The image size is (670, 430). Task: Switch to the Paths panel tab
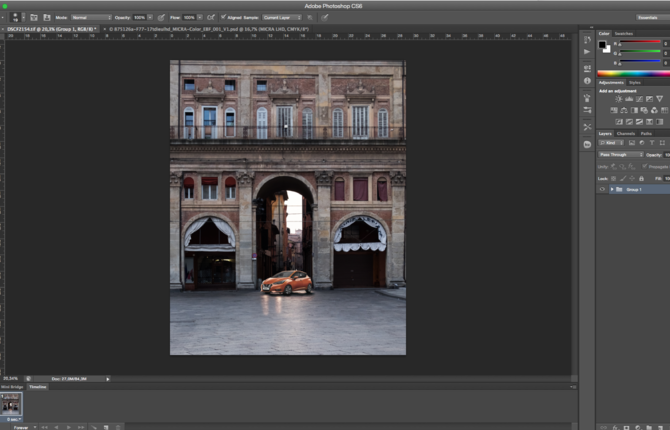(646, 134)
